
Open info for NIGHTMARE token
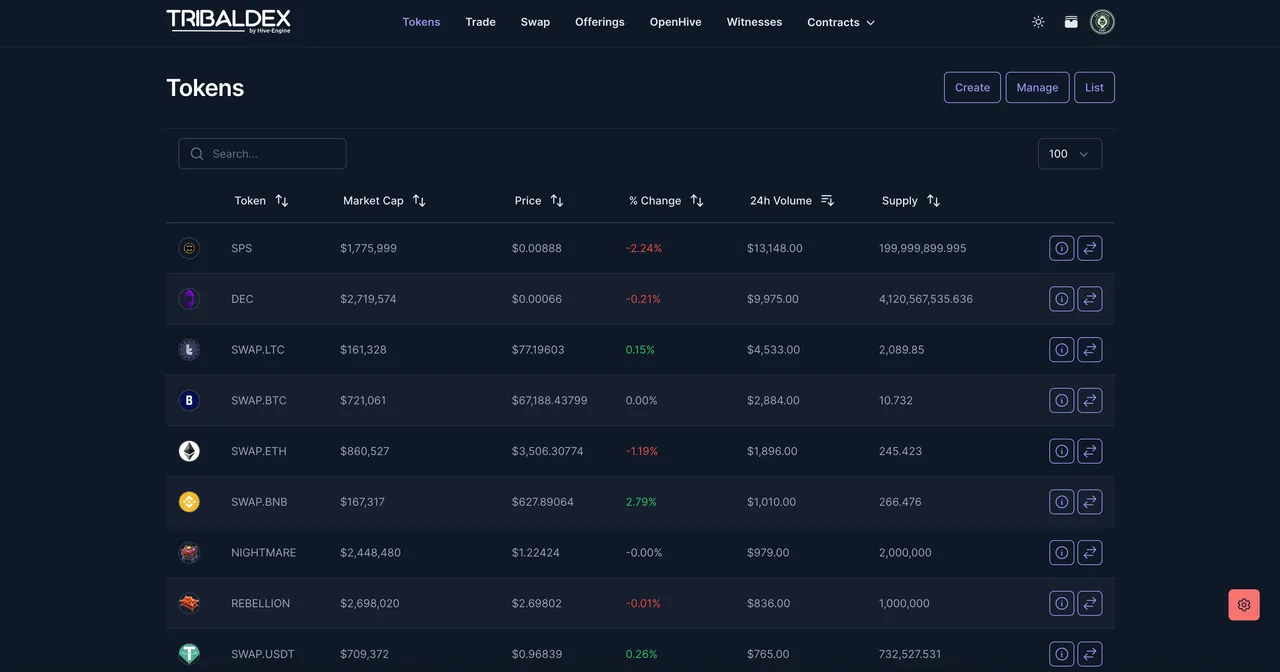pyautogui.click(x=1062, y=552)
